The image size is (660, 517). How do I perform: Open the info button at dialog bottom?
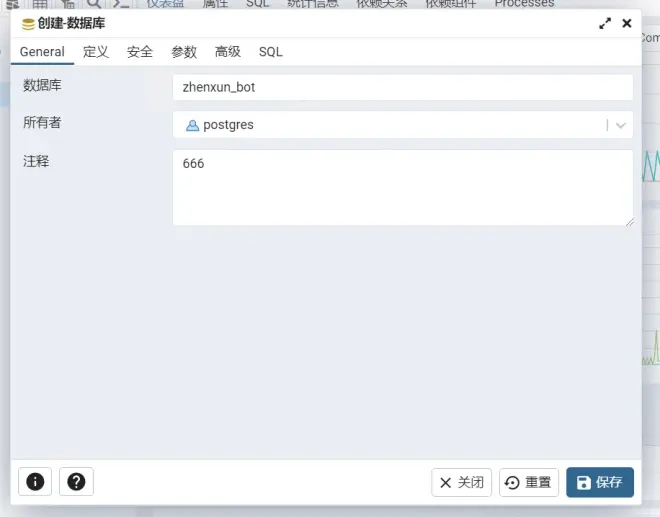point(35,482)
